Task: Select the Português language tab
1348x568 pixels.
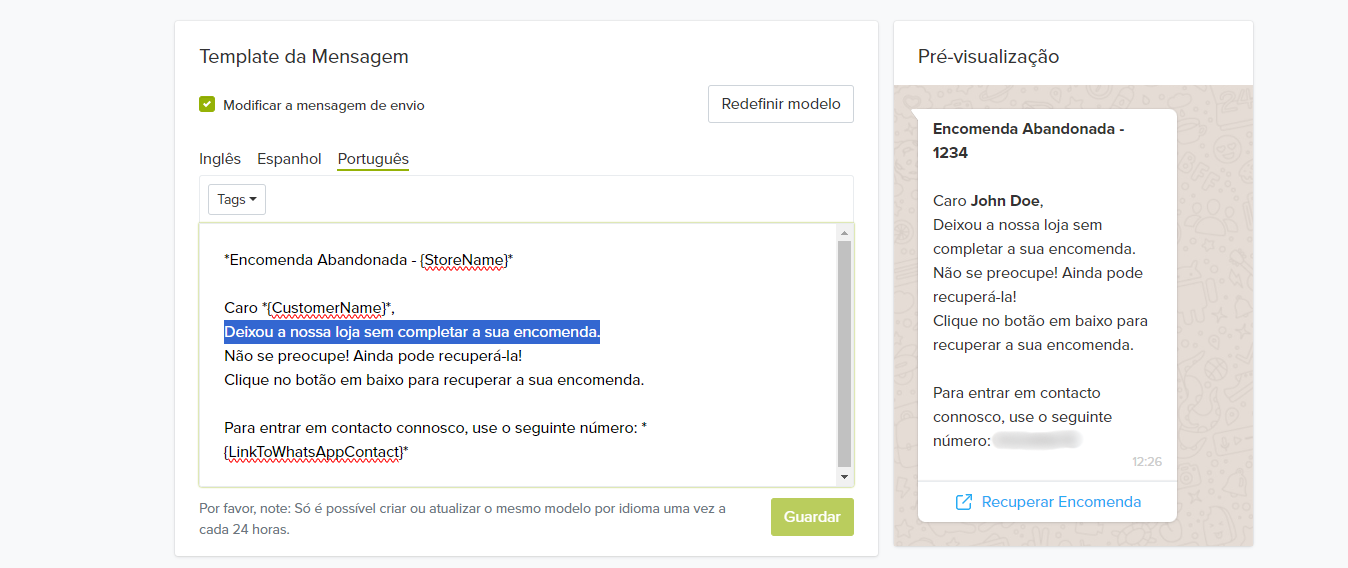Action: pyautogui.click(x=373, y=159)
